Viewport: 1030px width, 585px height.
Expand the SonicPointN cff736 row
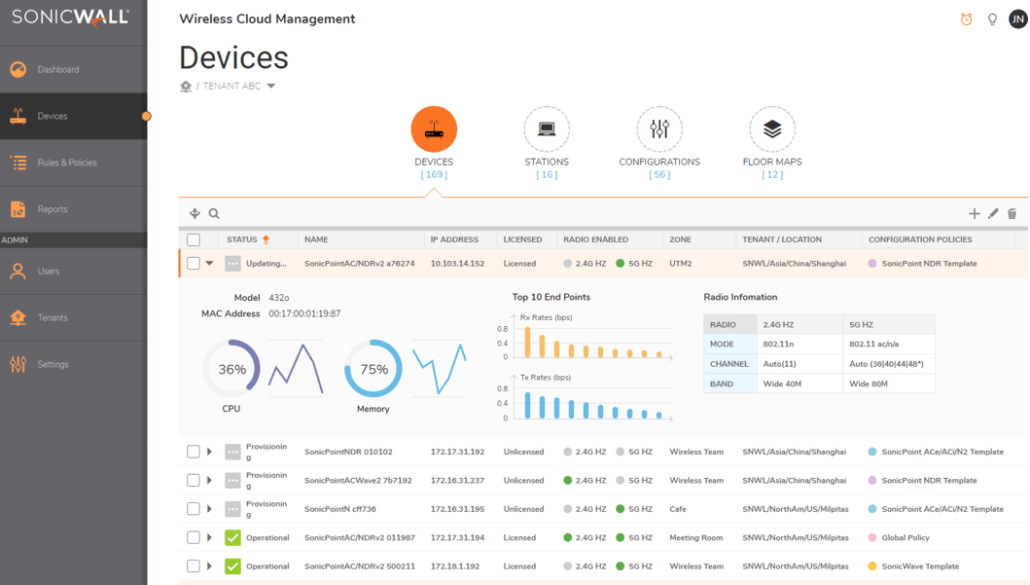click(x=210, y=509)
